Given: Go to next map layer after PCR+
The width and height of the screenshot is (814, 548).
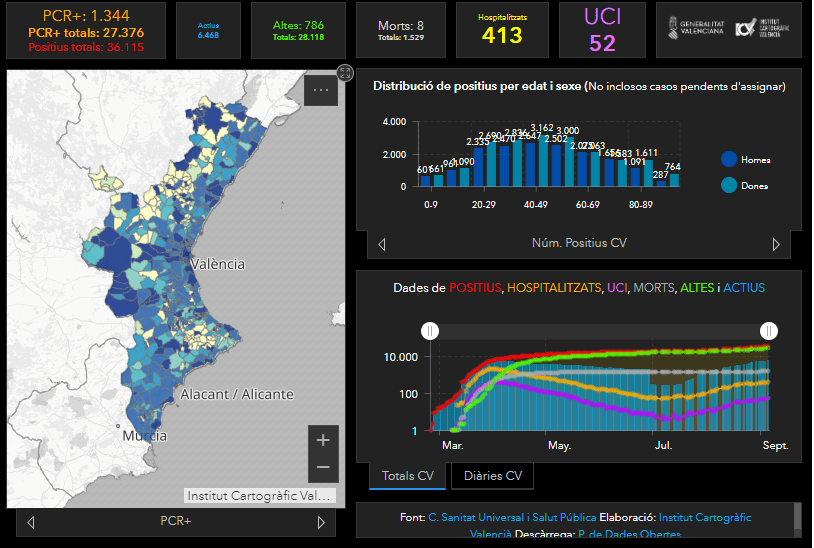Looking at the screenshot, I should (321, 522).
